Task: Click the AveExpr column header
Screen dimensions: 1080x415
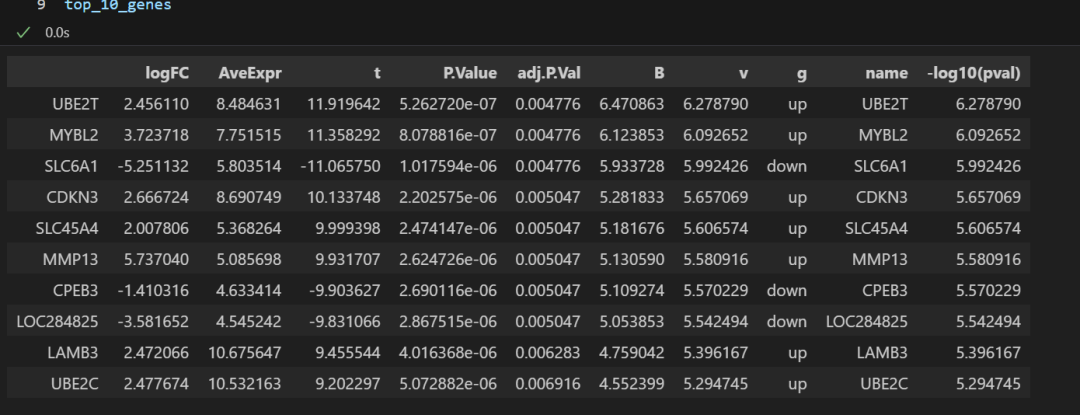Action: coord(250,73)
